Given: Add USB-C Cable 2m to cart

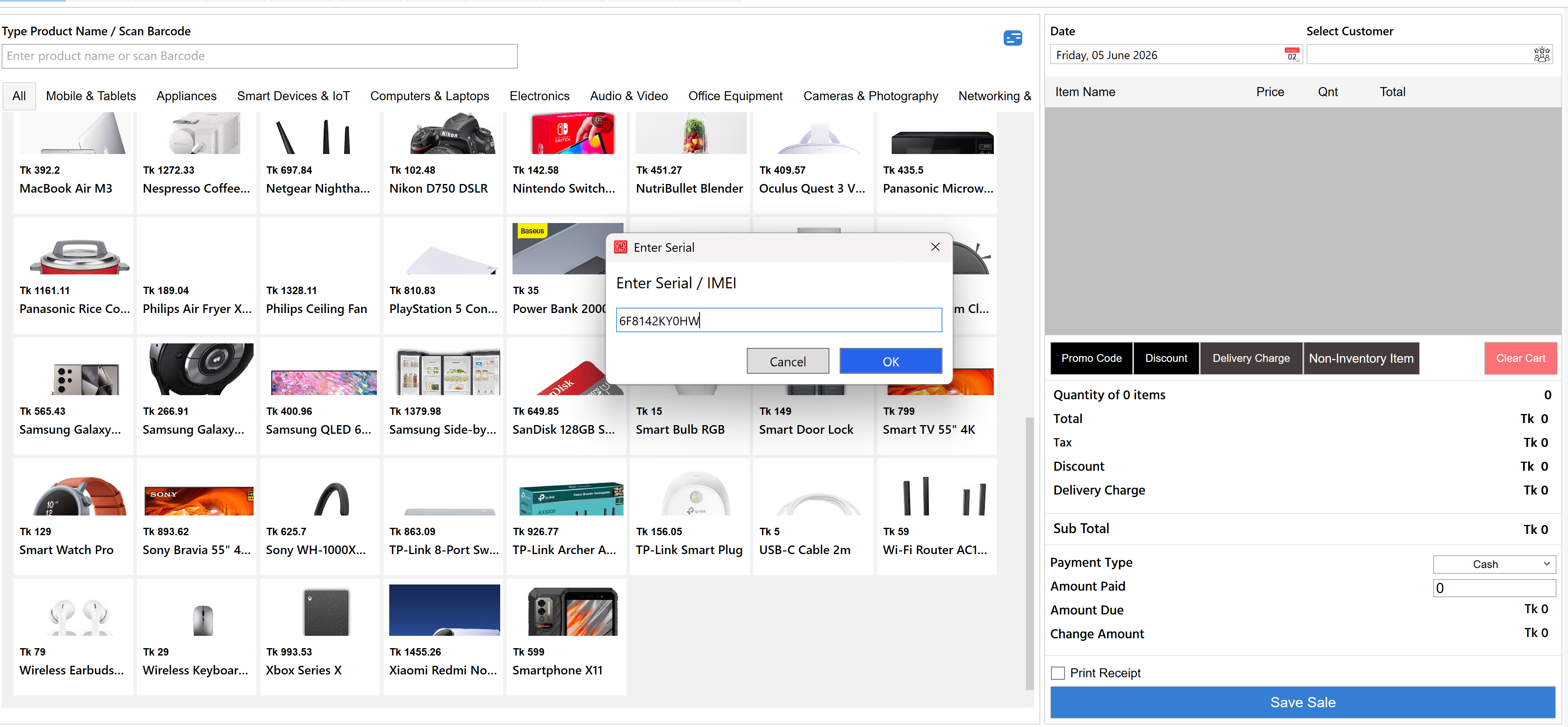Looking at the screenshot, I should 813,517.
